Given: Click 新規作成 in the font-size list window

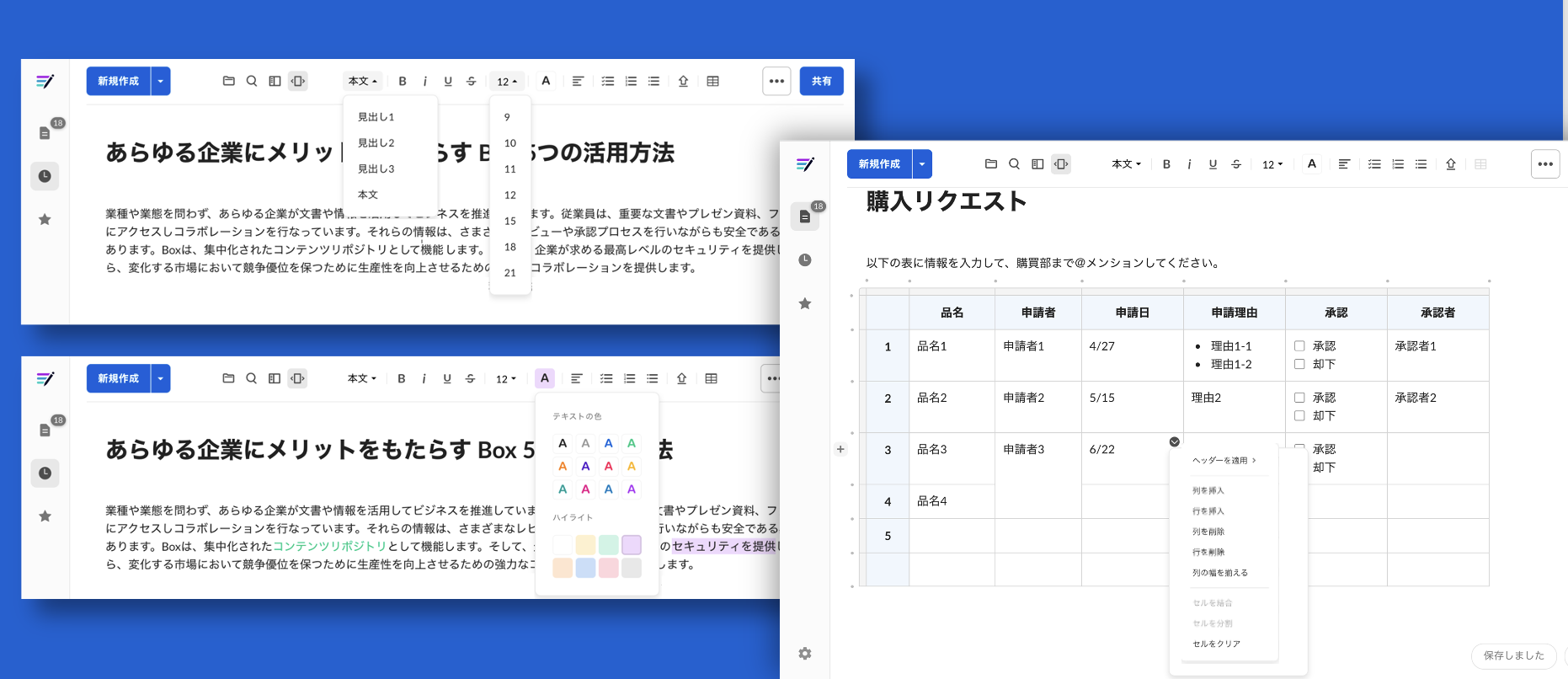Looking at the screenshot, I should 118,81.
